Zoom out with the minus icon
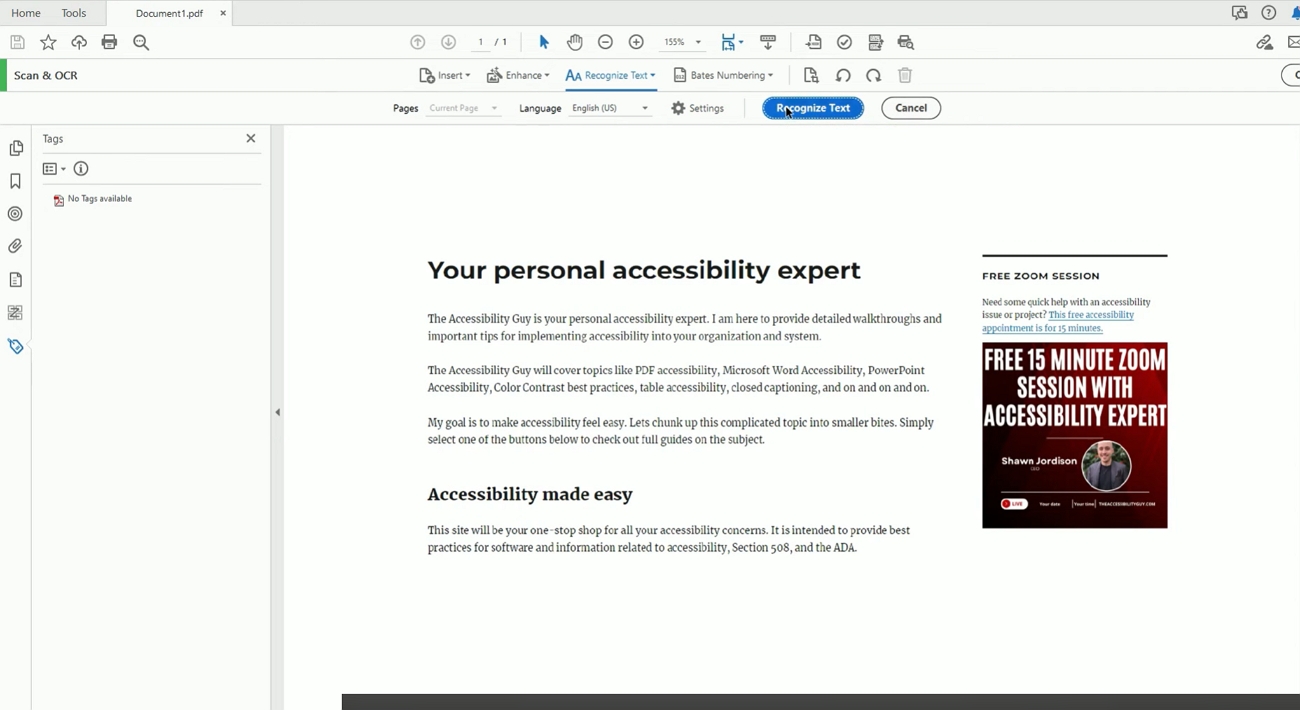This screenshot has width=1300, height=710. click(605, 42)
